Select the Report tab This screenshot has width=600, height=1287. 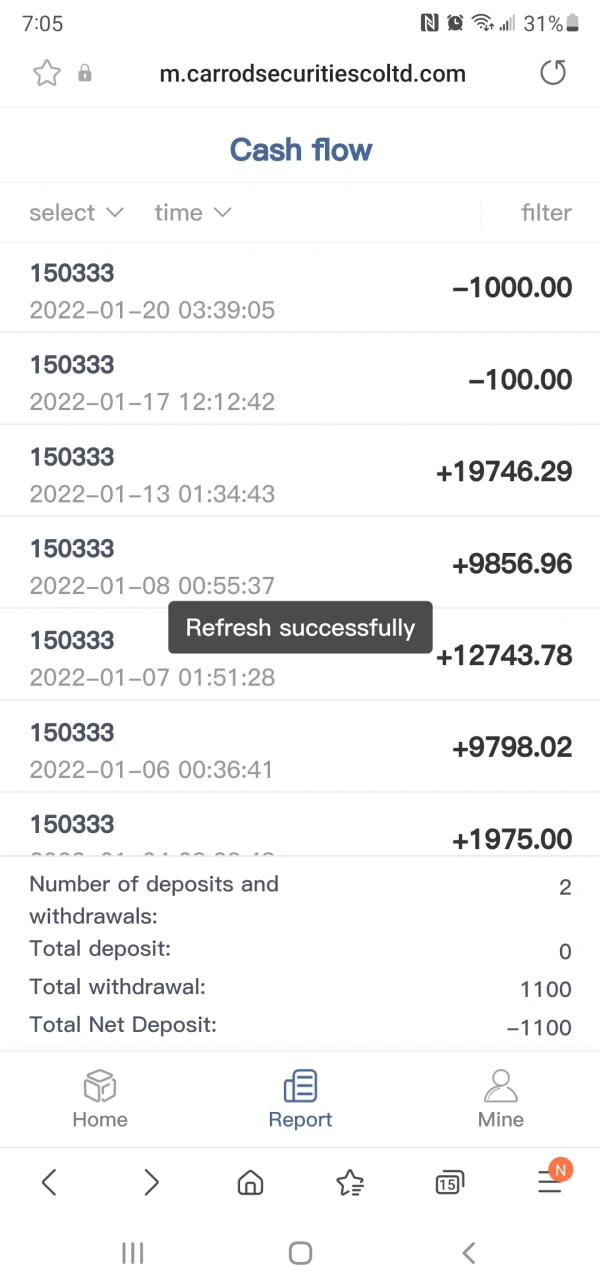tap(300, 1099)
